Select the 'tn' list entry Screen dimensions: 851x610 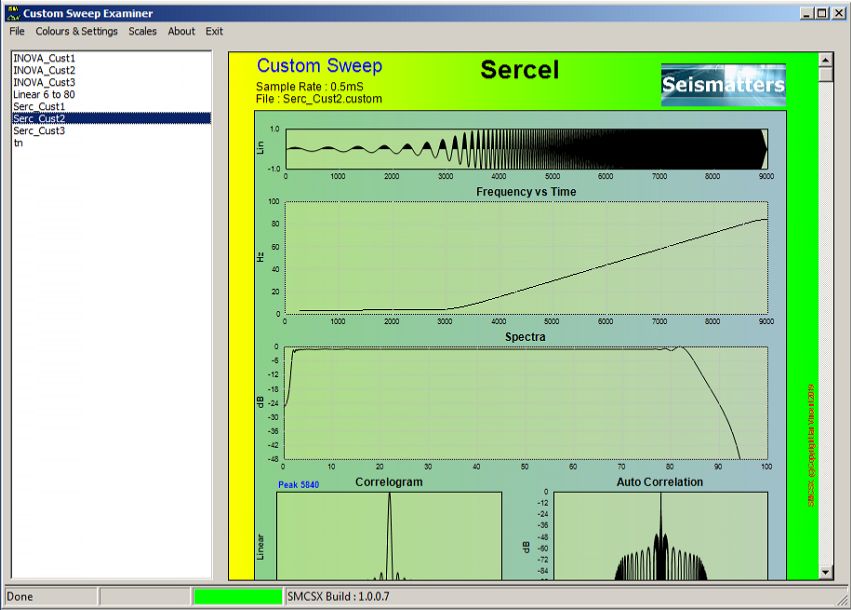[x=111, y=143]
